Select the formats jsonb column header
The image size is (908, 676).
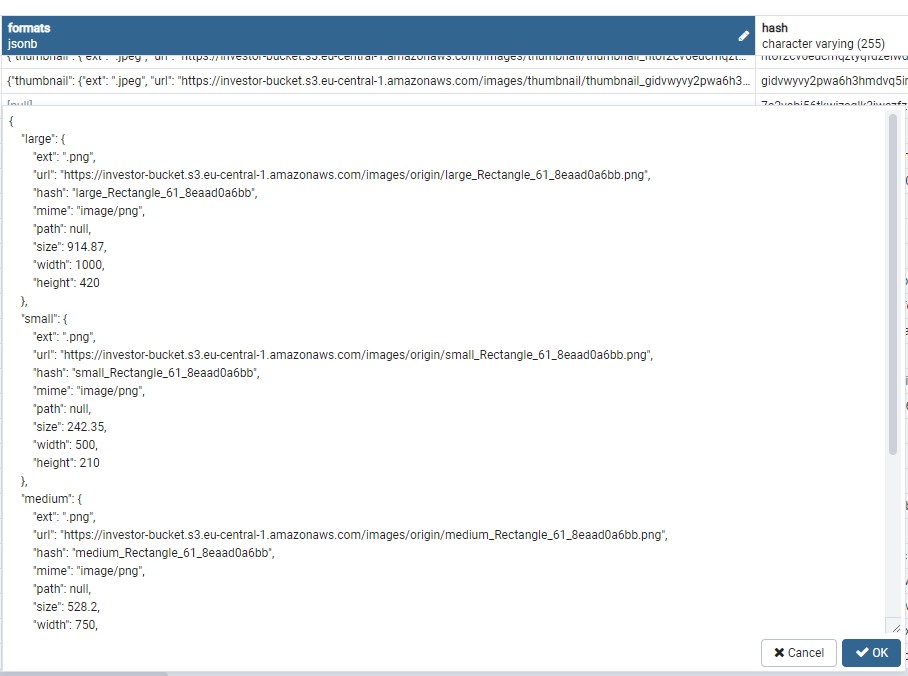[378, 35]
